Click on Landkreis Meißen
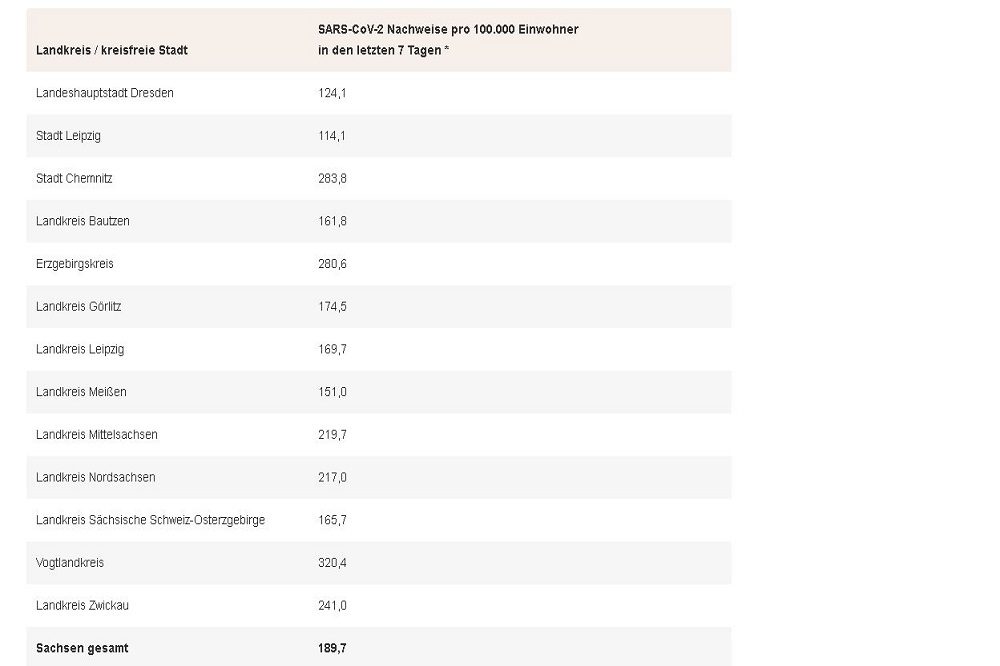This screenshot has width=1000, height=666. pos(81,392)
